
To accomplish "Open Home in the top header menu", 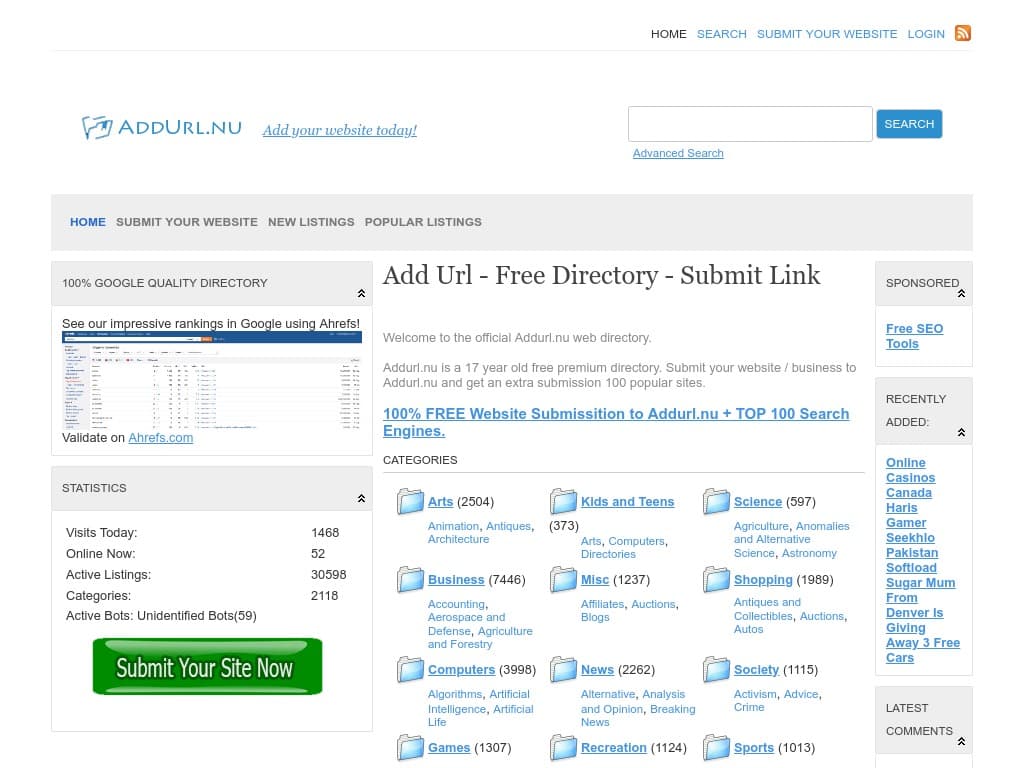I will pos(668,34).
